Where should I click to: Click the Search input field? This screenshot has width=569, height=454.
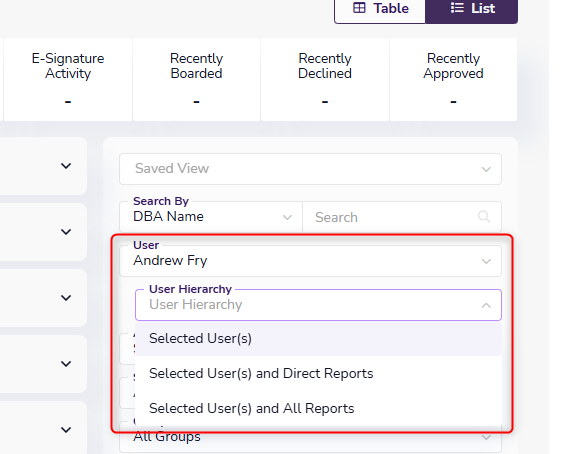402,217
